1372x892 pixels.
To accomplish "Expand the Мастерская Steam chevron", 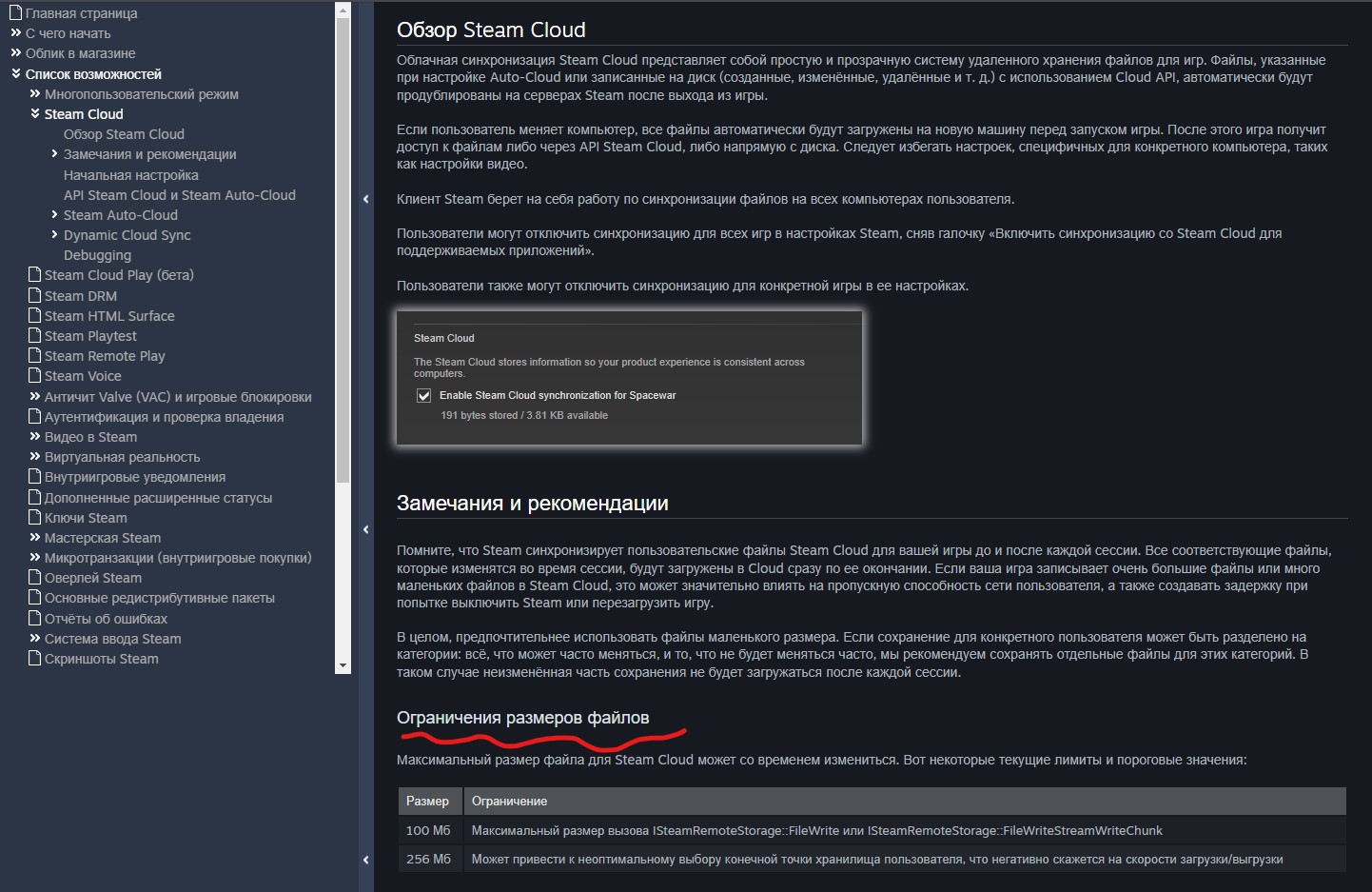I will coord(34,537).
